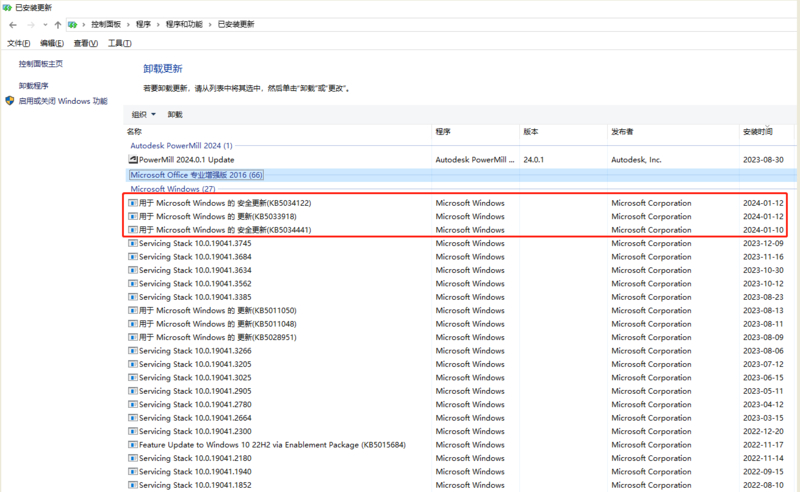This screenshot has width=800, height=492.
Task: Click install date 2022-11-17
Action: pos(763,445)
